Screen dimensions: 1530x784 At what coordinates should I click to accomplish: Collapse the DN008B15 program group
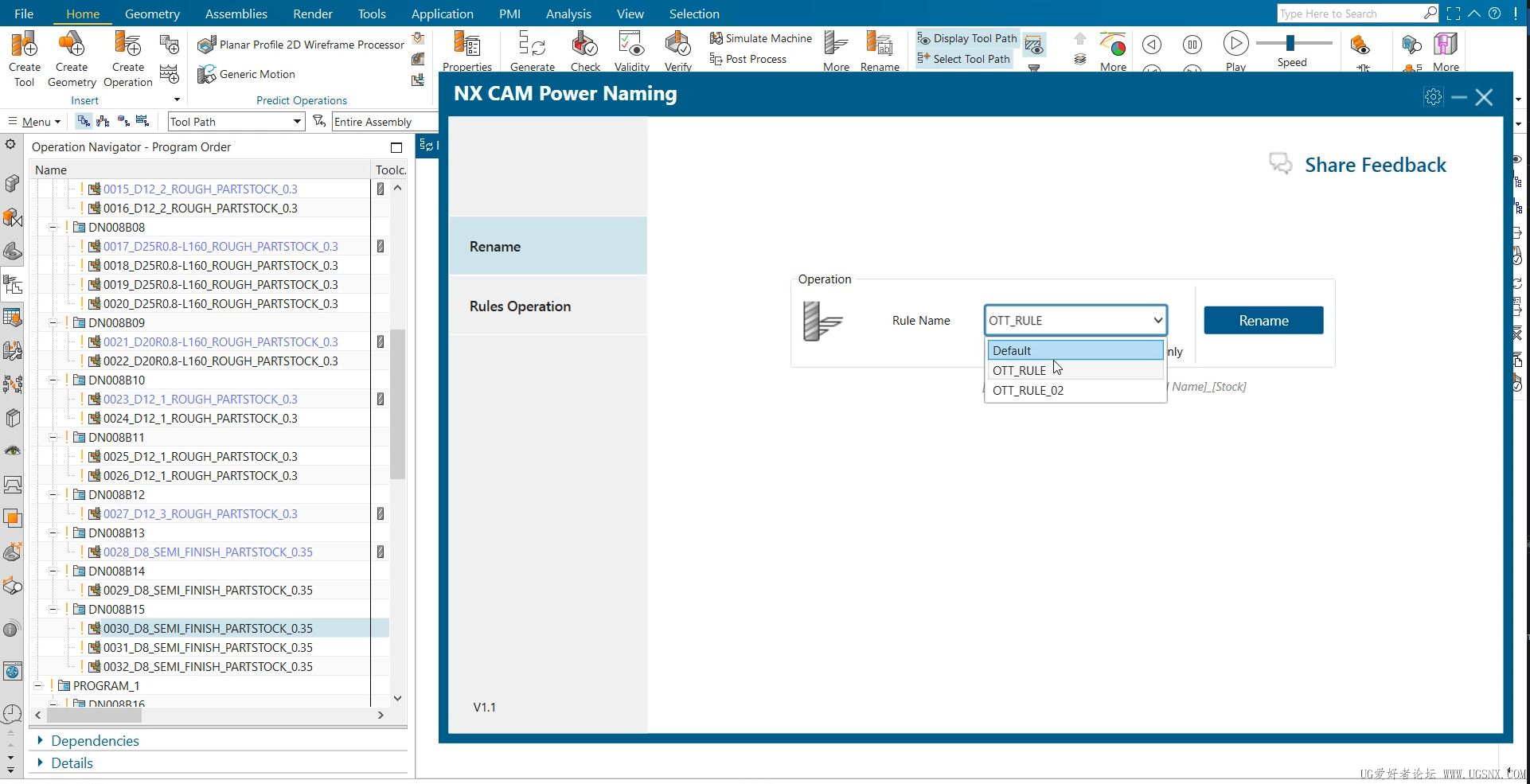tap(53, 610)
